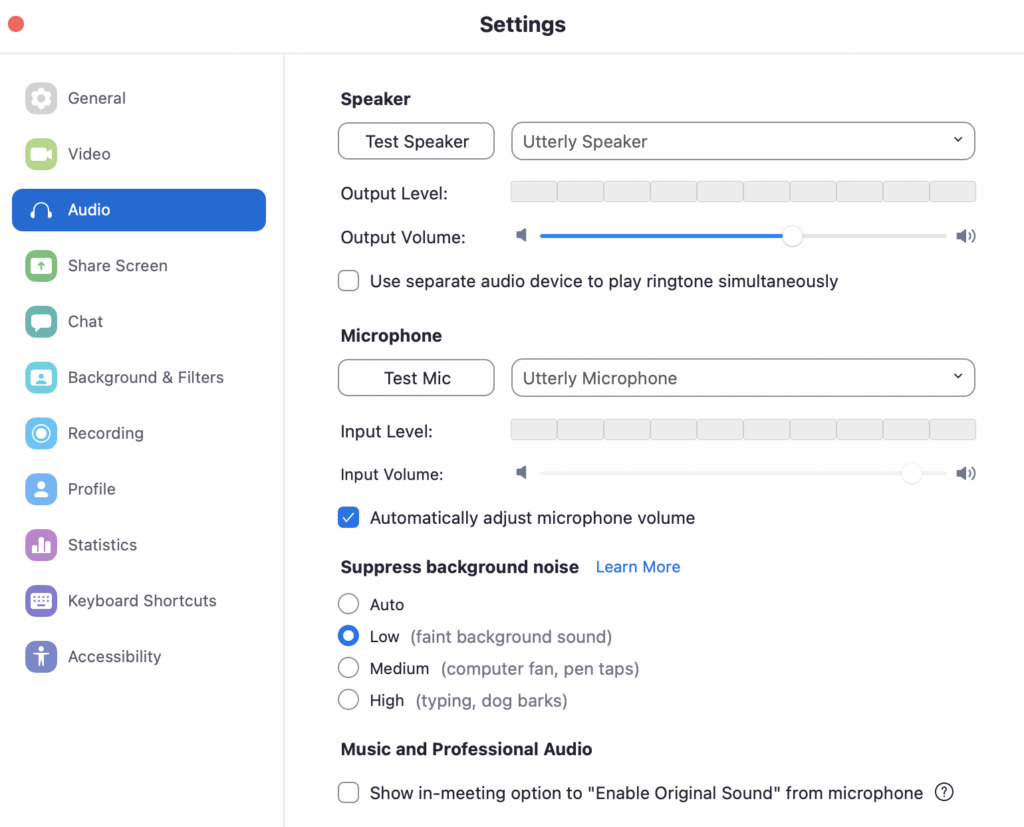Click the Recording circle icon
The image size is (1024, 827).
coord(41,433)
